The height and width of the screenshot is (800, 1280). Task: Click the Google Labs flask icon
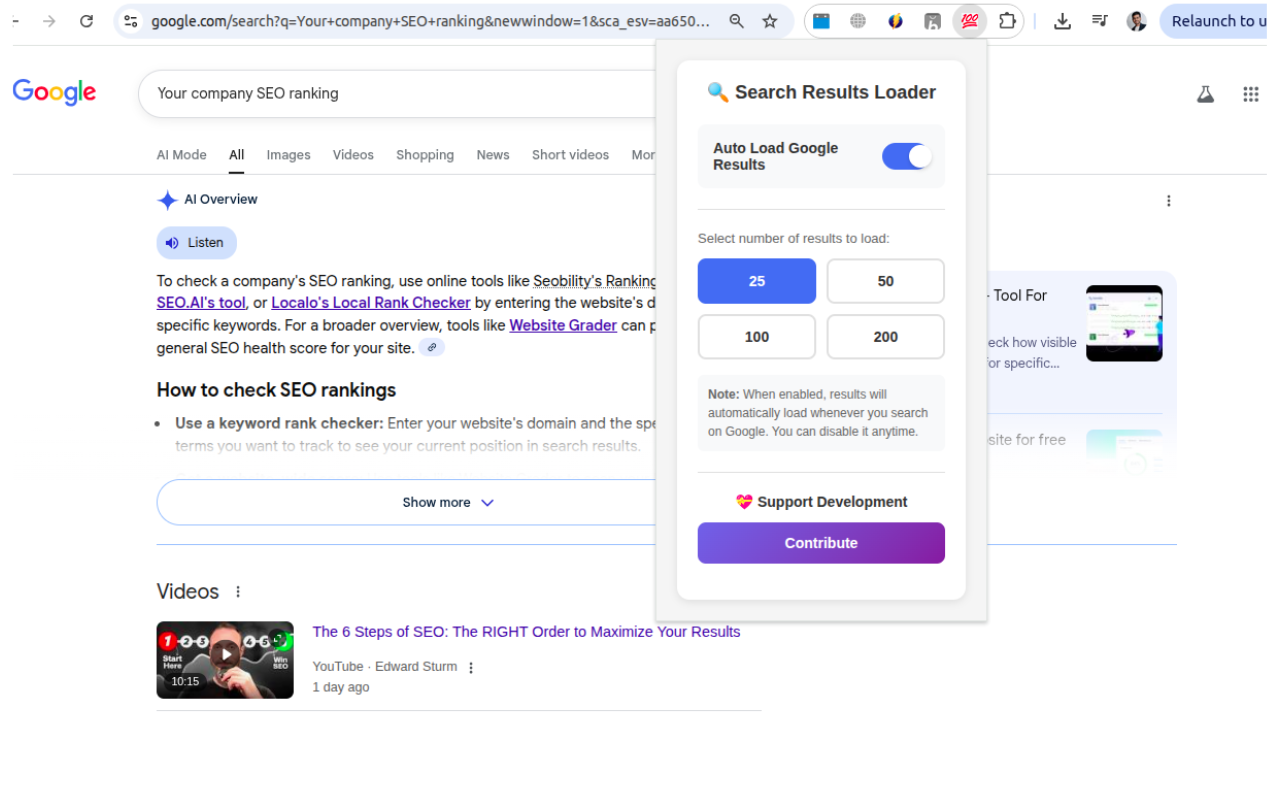(1205, 94)
